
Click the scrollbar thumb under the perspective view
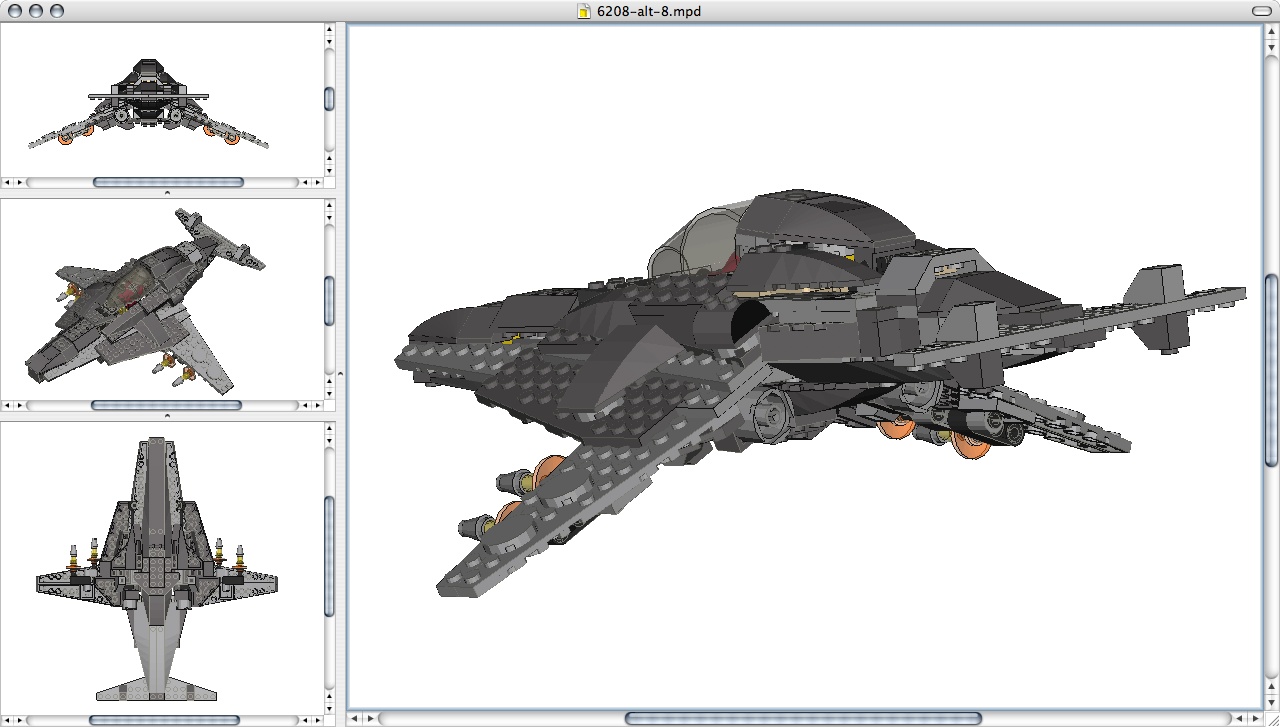click(x=167, y=405)
